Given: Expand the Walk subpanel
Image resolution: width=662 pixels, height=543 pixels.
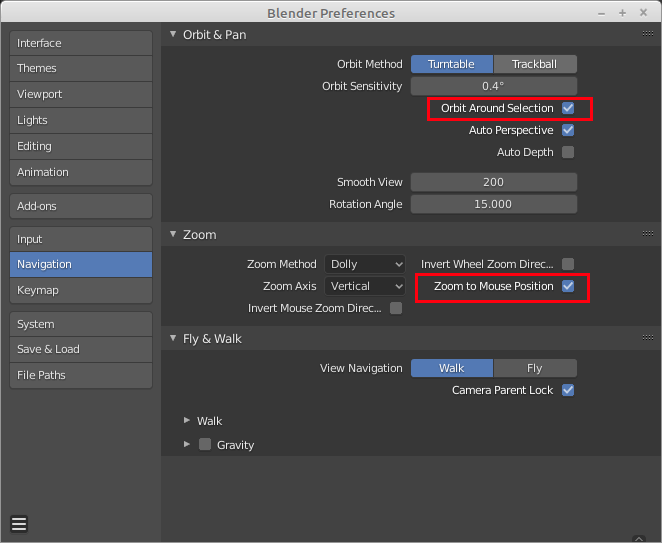Looking at the screenshot, I should click(x=187, y=421).
